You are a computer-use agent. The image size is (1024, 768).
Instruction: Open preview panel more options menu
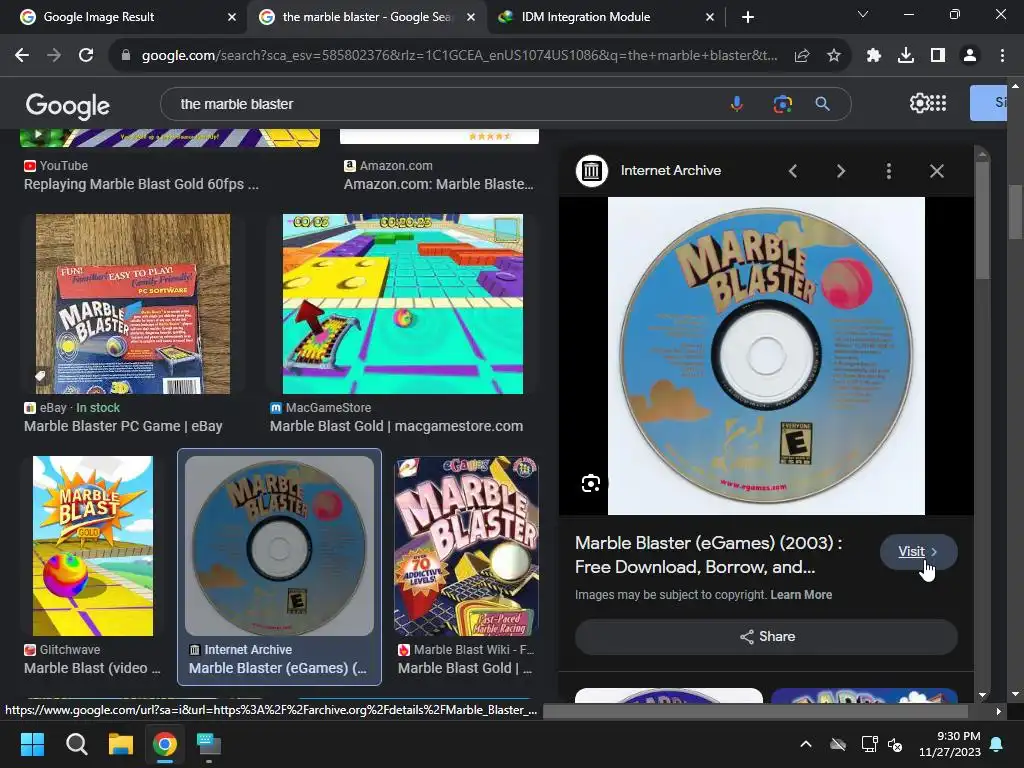click(888, 171)
